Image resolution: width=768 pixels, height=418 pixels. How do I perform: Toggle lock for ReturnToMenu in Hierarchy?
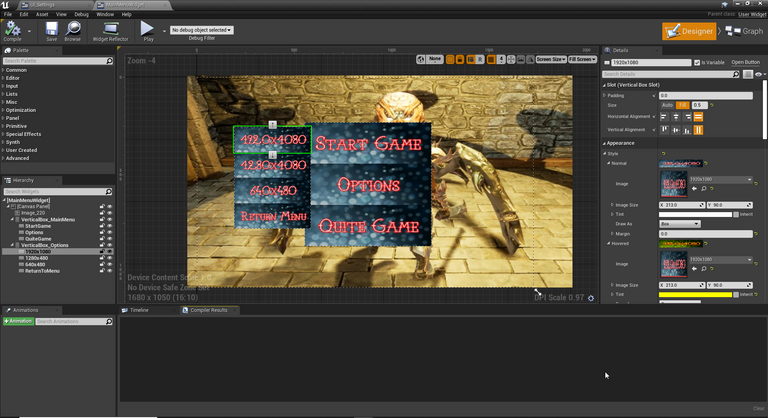point(102,270)
